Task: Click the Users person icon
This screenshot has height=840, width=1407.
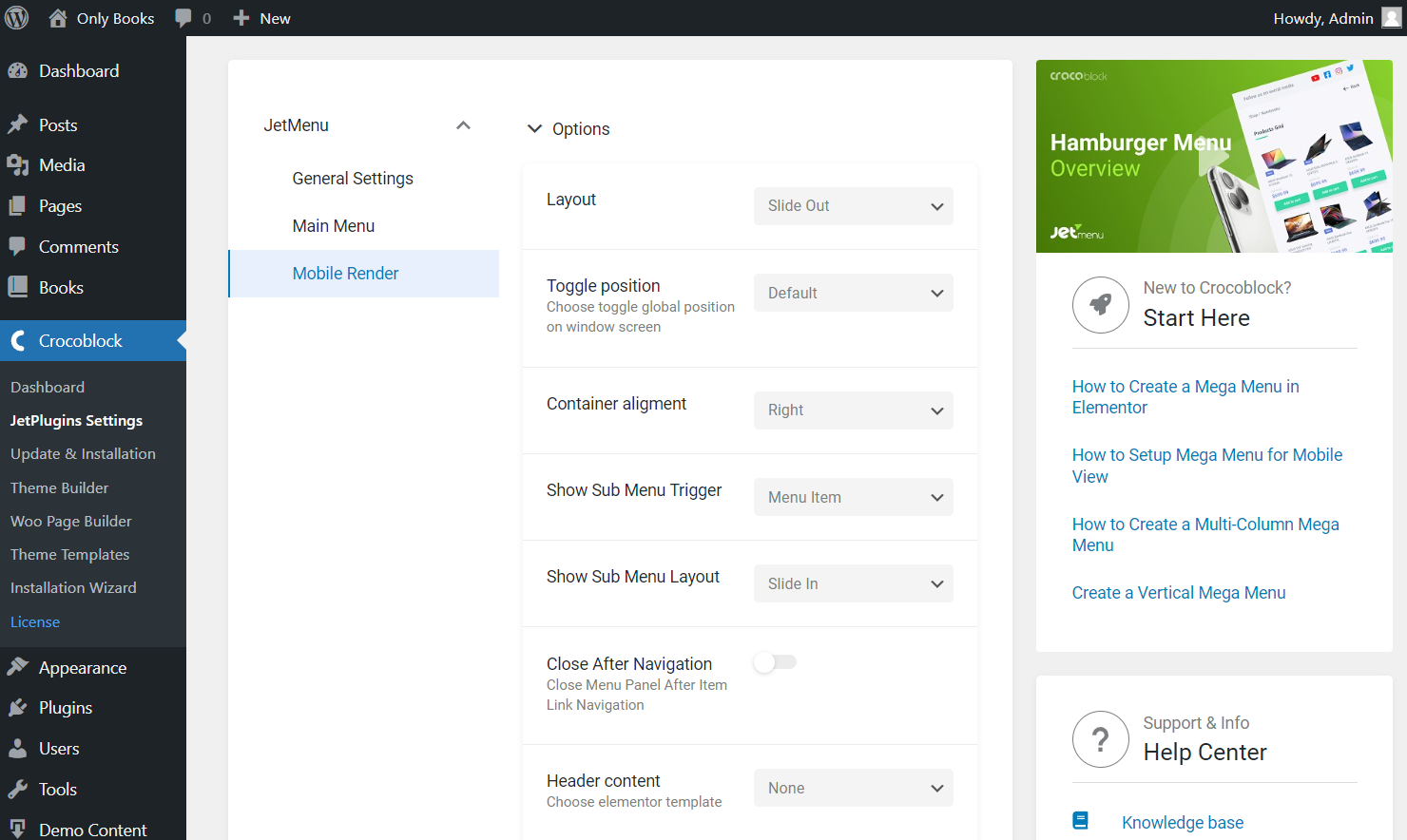Action: (x=17, y=749)
